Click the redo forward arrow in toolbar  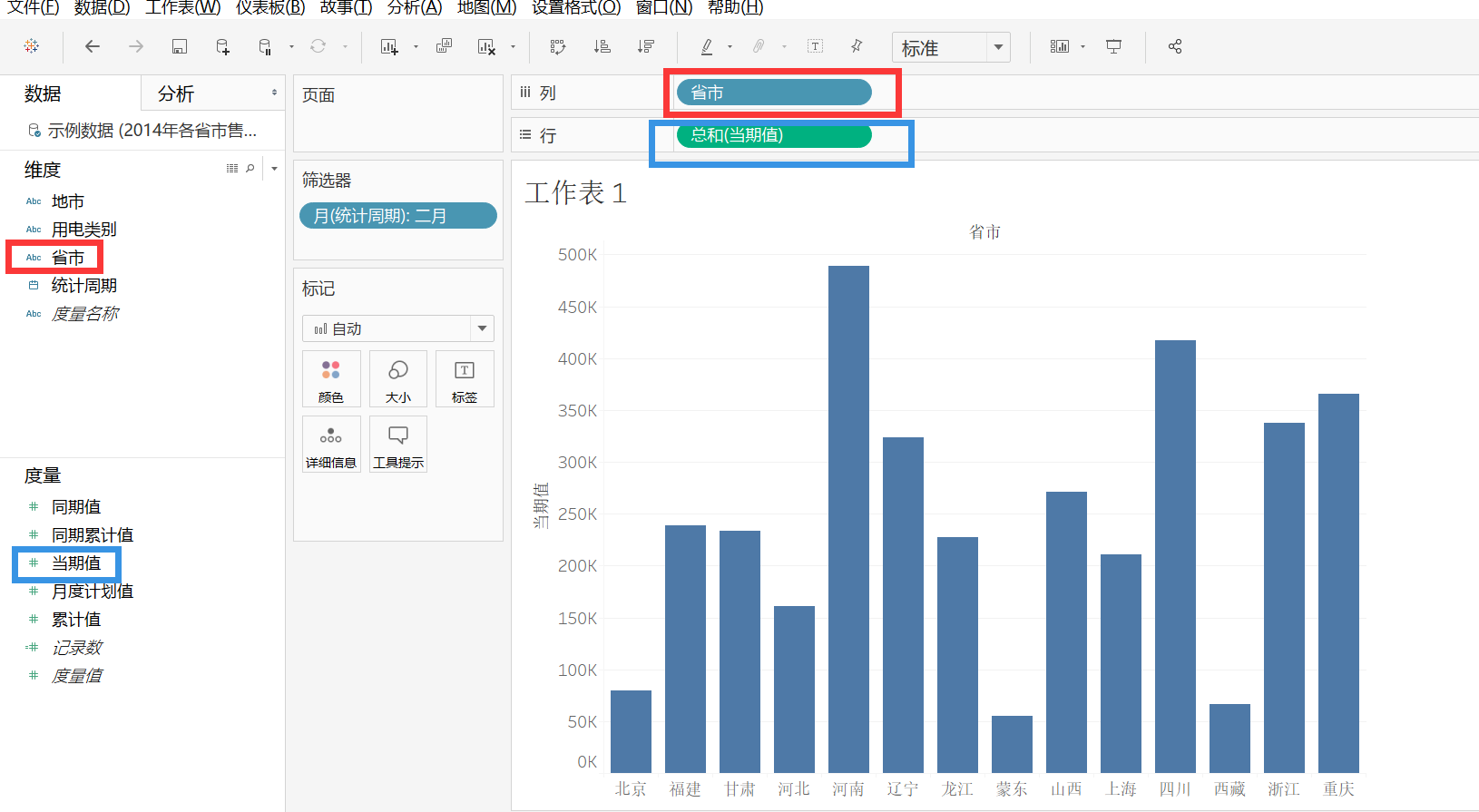pos(136,46)
